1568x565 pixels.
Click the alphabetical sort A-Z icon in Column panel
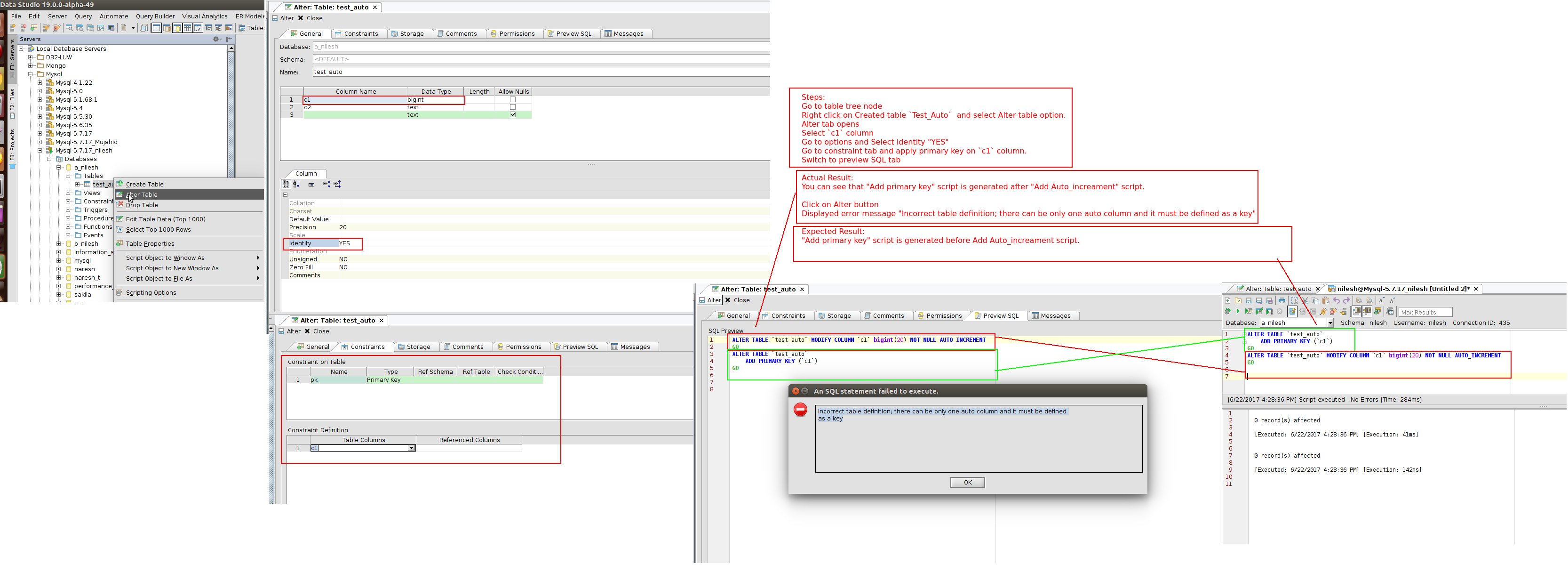[x=296, y=184]
